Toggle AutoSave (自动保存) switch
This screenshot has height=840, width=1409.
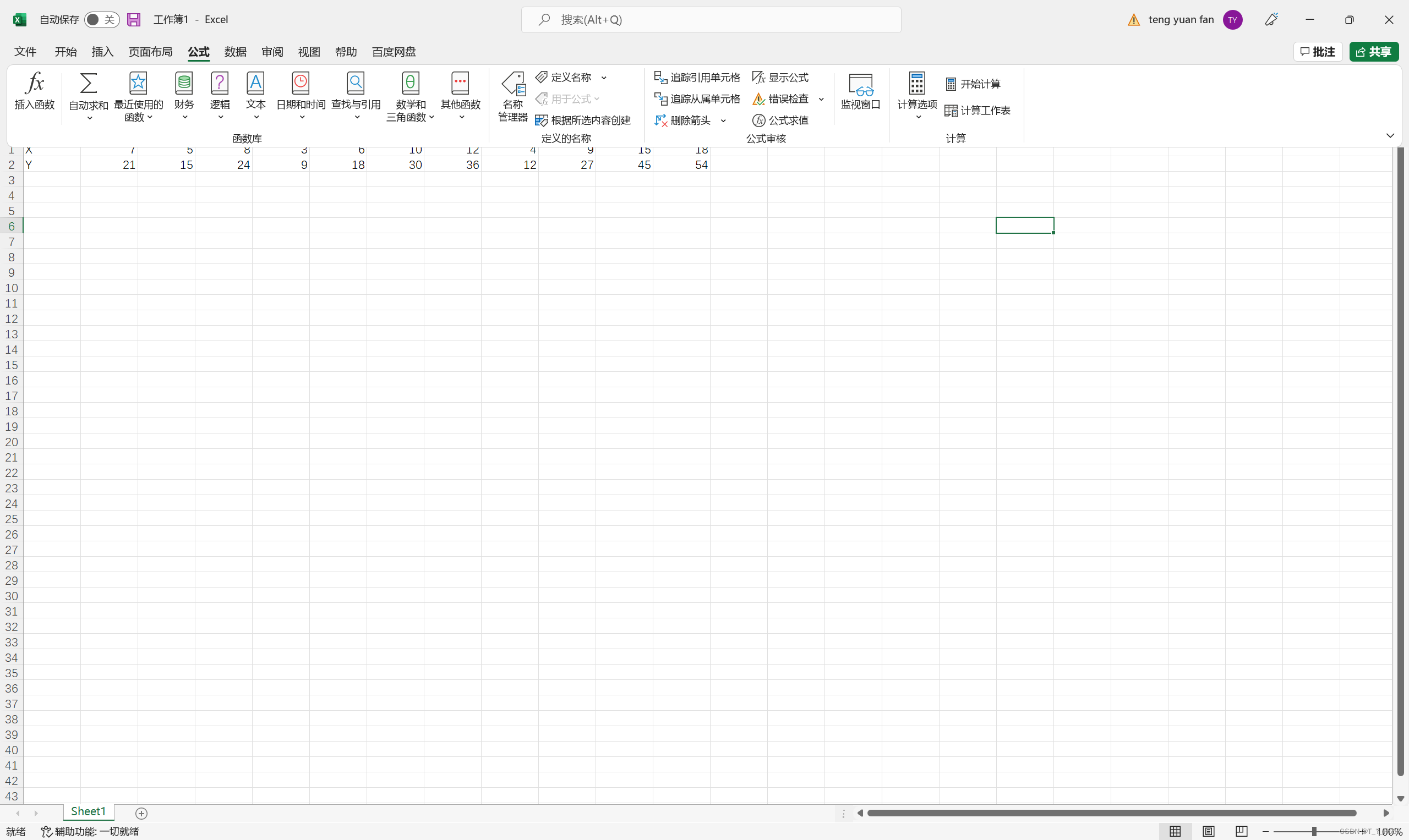point(102,20)
